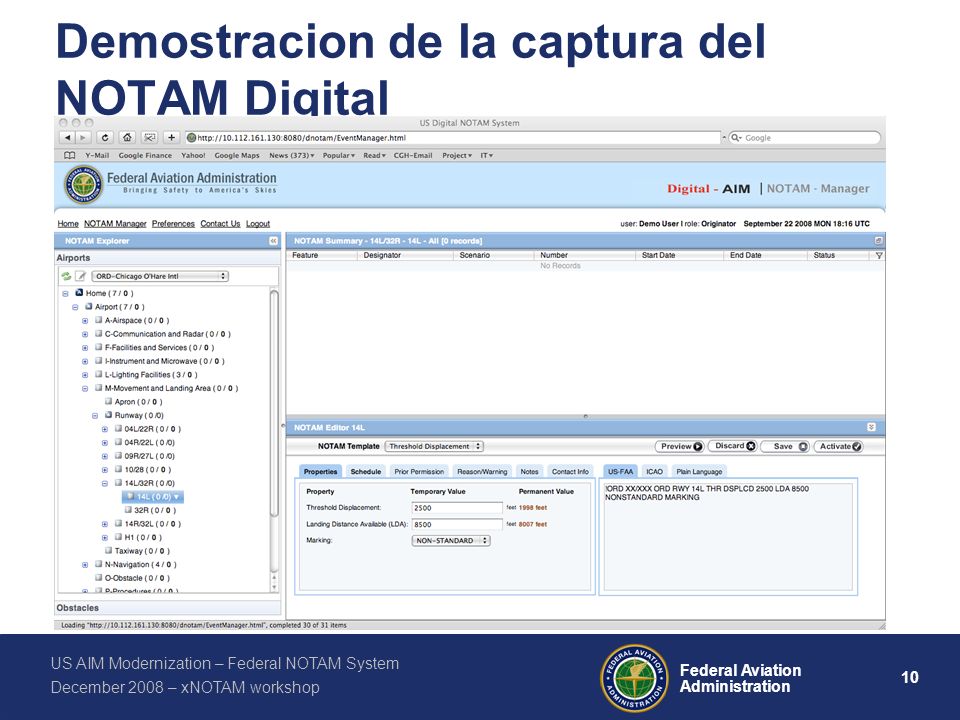The image size is (960, 720).
Task: Click the edit pencil icon beside airport selector
Action: point(80,276)
